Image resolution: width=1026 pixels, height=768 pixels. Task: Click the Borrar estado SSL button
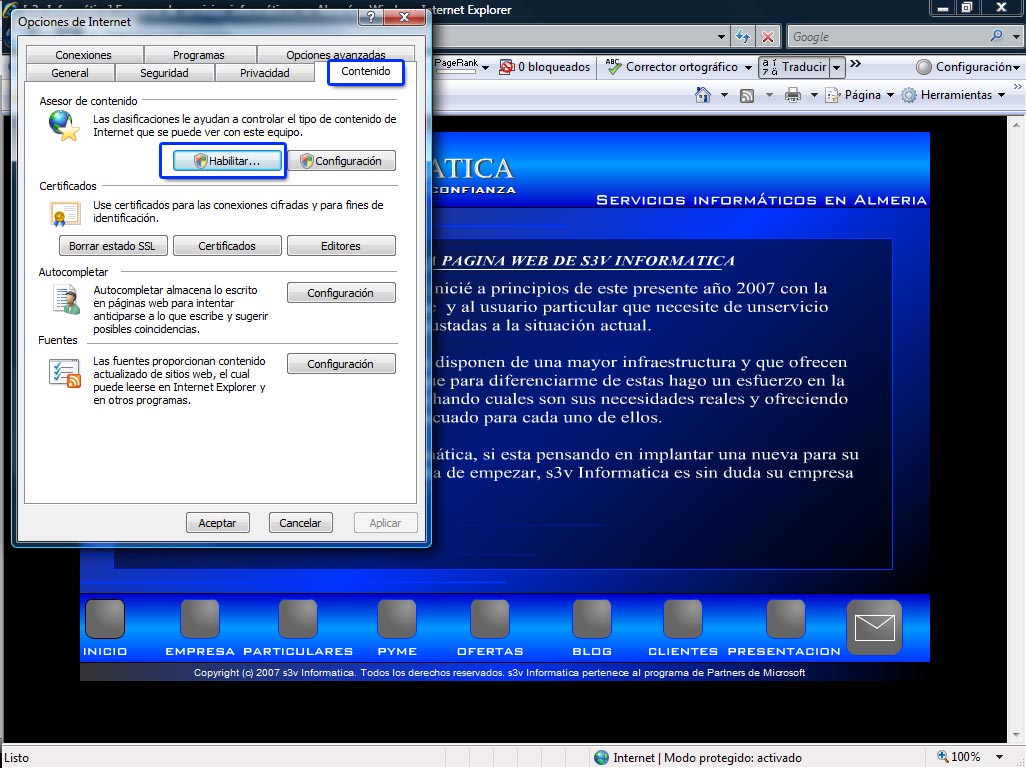point(112,246)
